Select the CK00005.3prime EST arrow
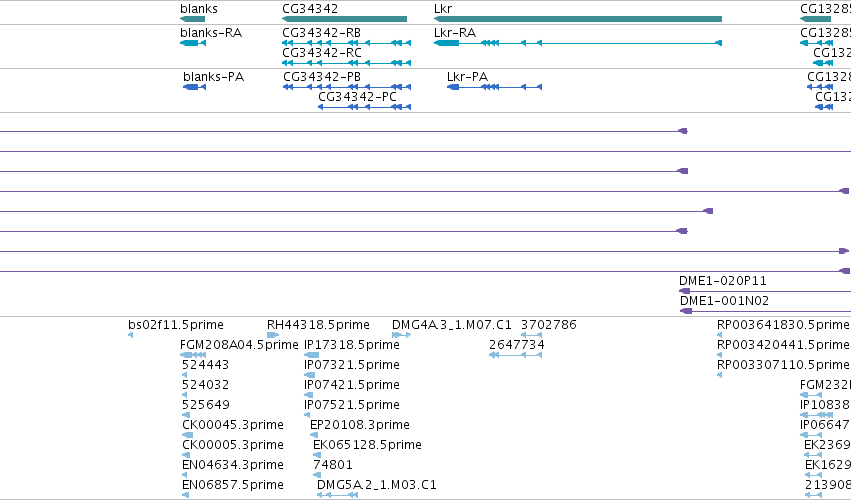 coord(186,455)
